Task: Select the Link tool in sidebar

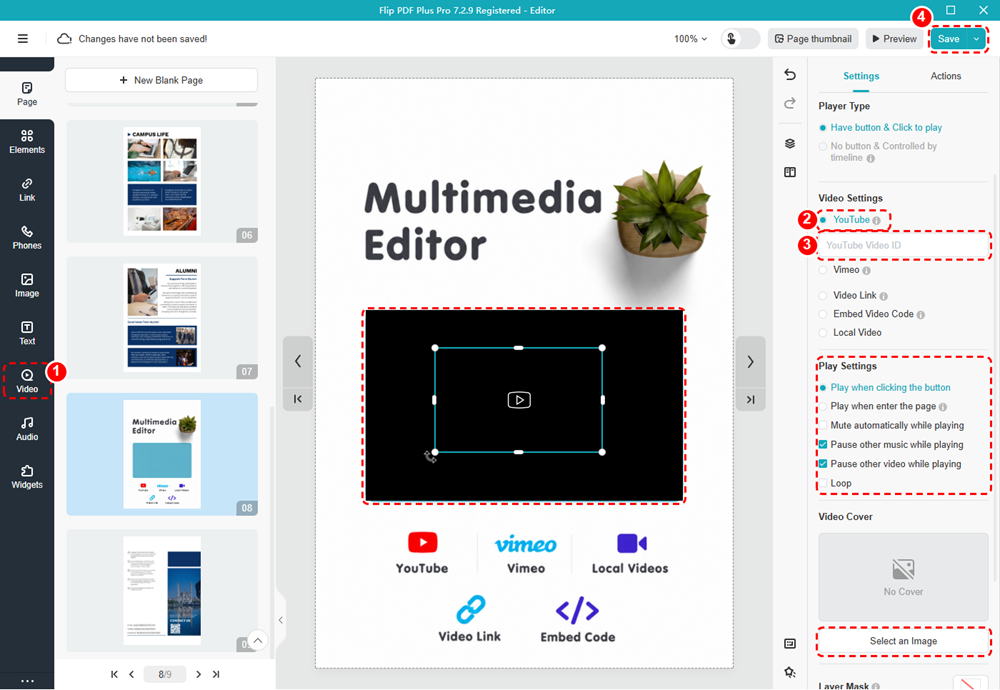Action: click(x=27, y=189)
